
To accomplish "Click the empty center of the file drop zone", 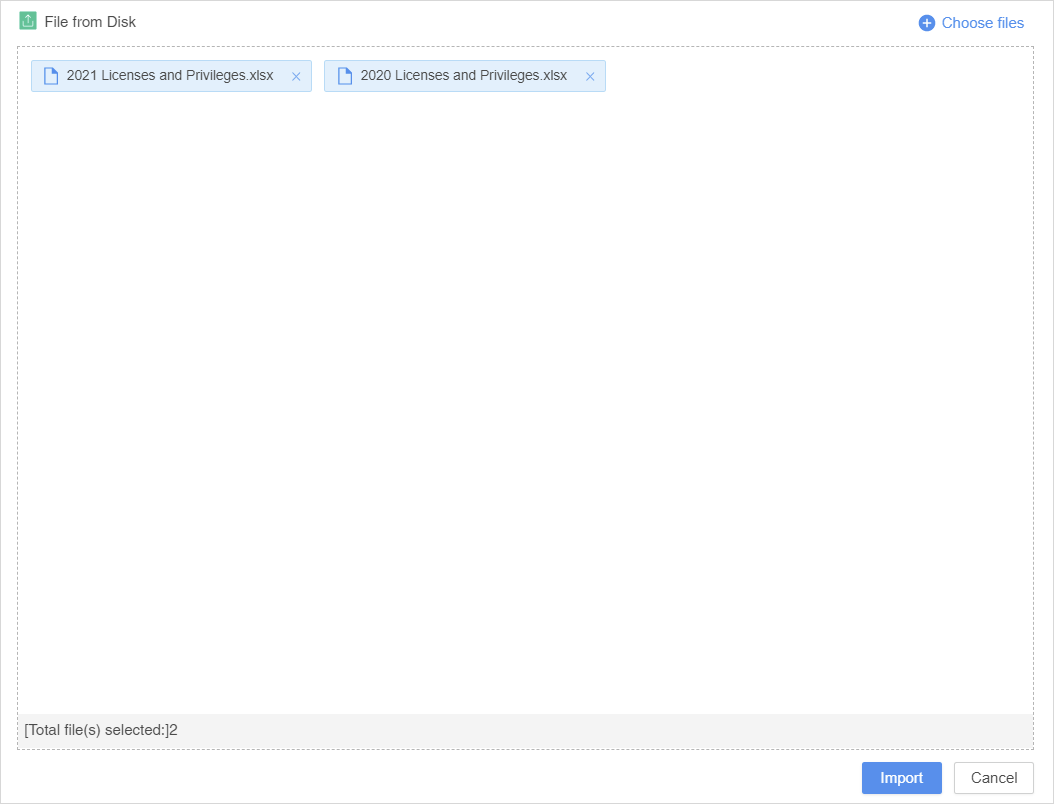I will tap(525, 400).
